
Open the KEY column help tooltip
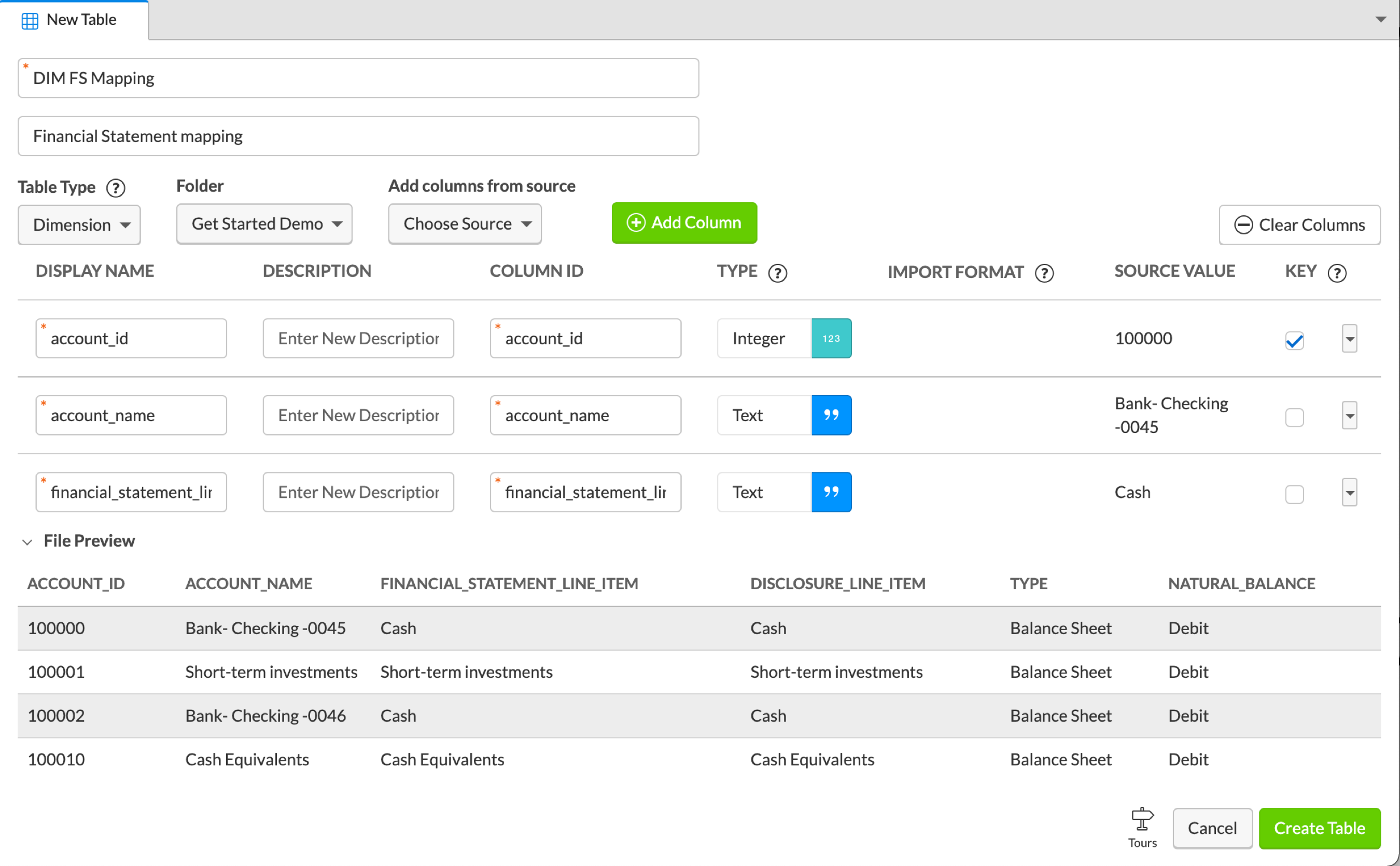(1337, 273)
